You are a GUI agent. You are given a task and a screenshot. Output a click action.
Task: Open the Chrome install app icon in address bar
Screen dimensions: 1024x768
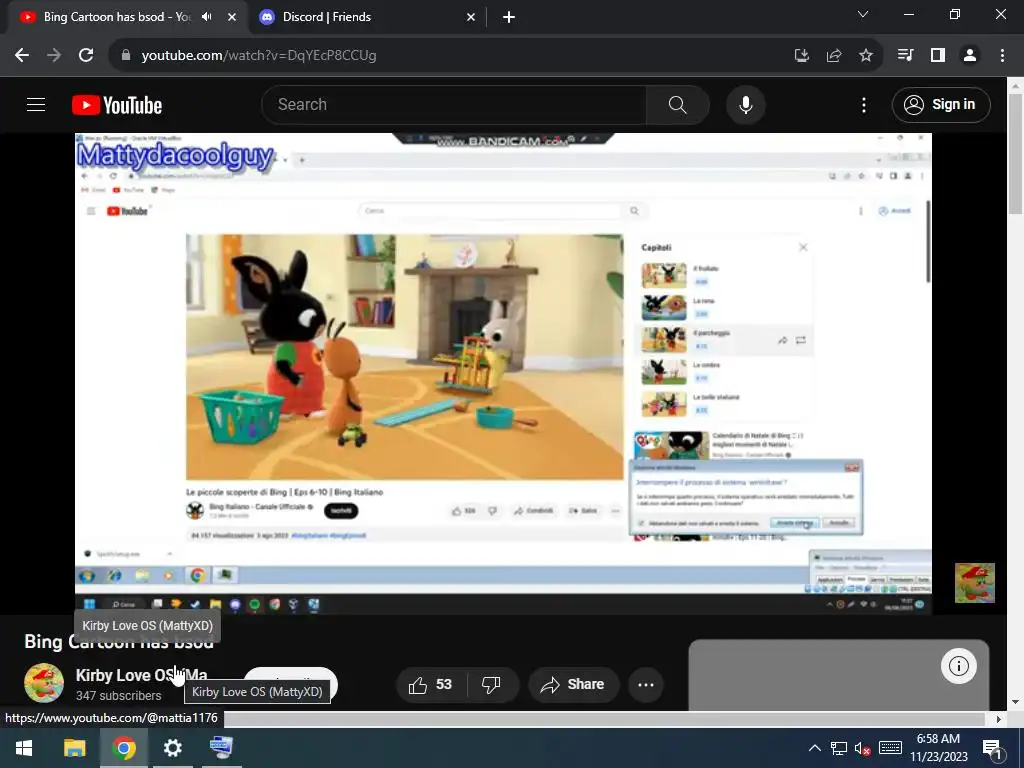tap(802, 56)
